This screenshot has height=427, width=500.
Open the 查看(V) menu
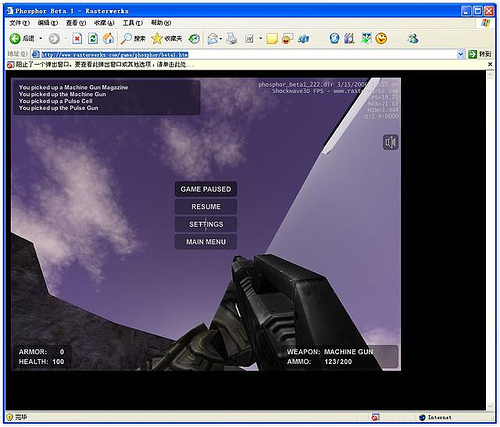[x=76, y=23]
